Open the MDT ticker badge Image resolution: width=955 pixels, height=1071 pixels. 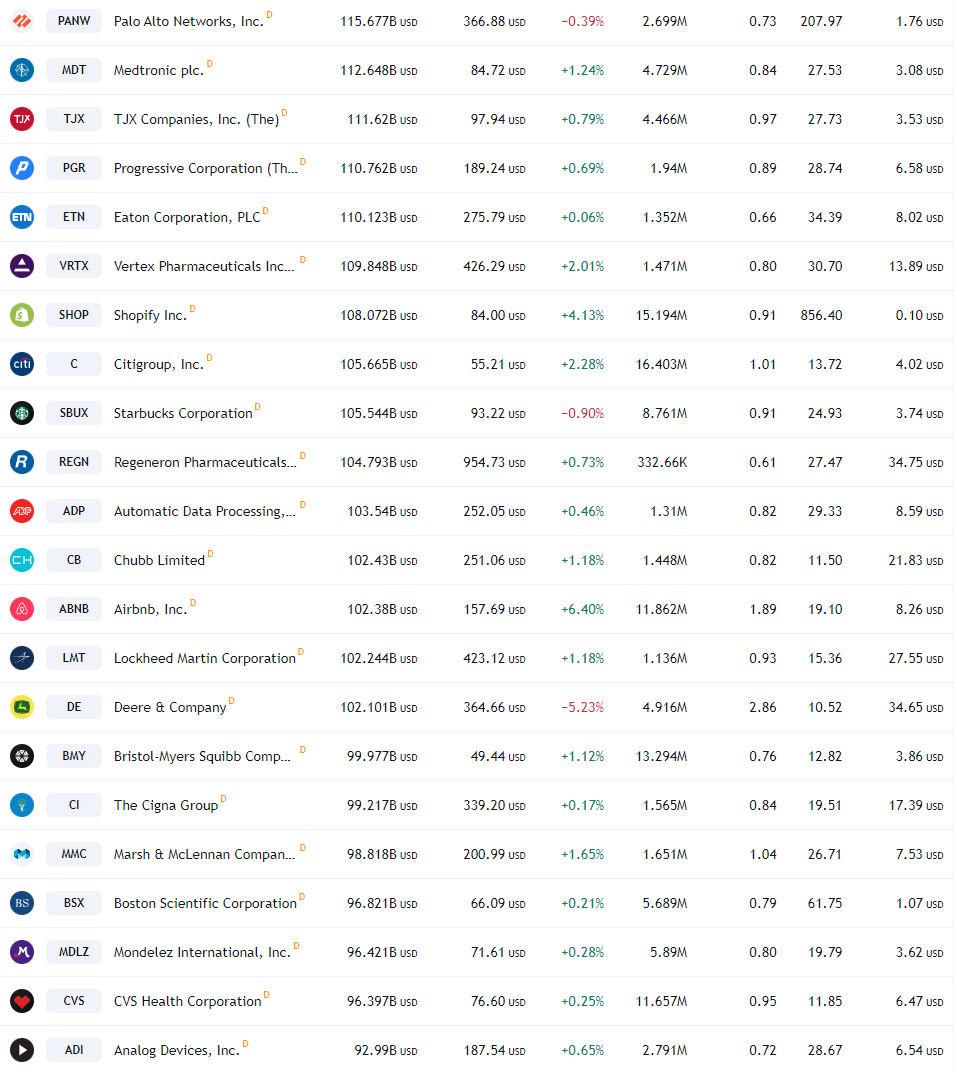pyautogui.click(x=74, y=70)
